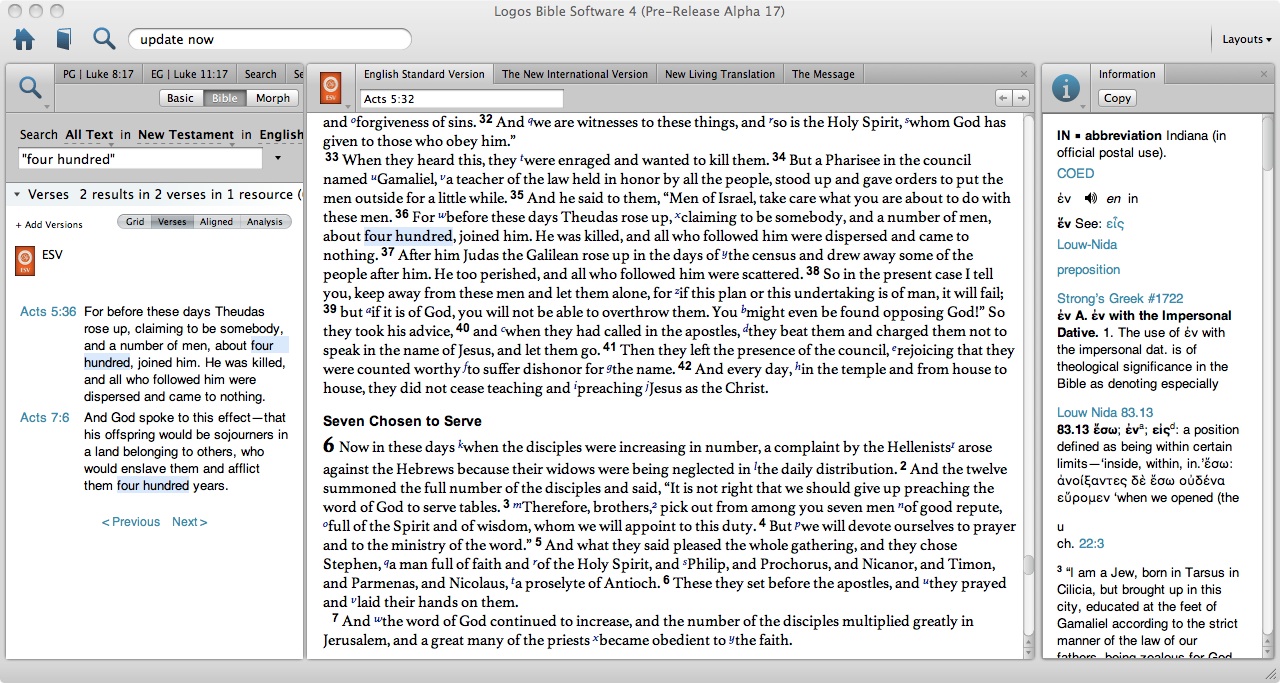1280x683 pixels.
Task: Open Louw Nida 83.13 link
Action: [1105, 412]
